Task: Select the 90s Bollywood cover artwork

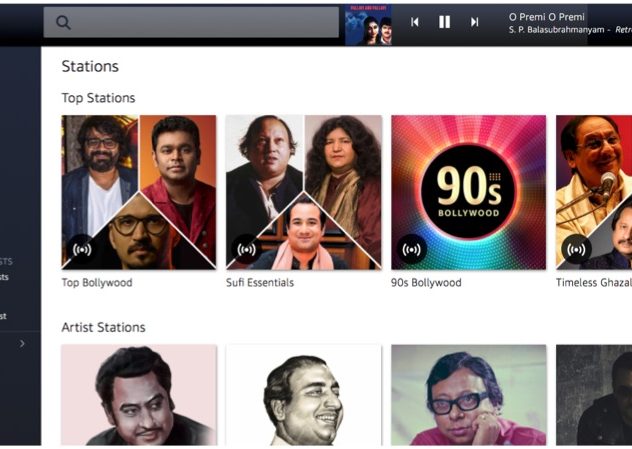Action: (468, 192)
